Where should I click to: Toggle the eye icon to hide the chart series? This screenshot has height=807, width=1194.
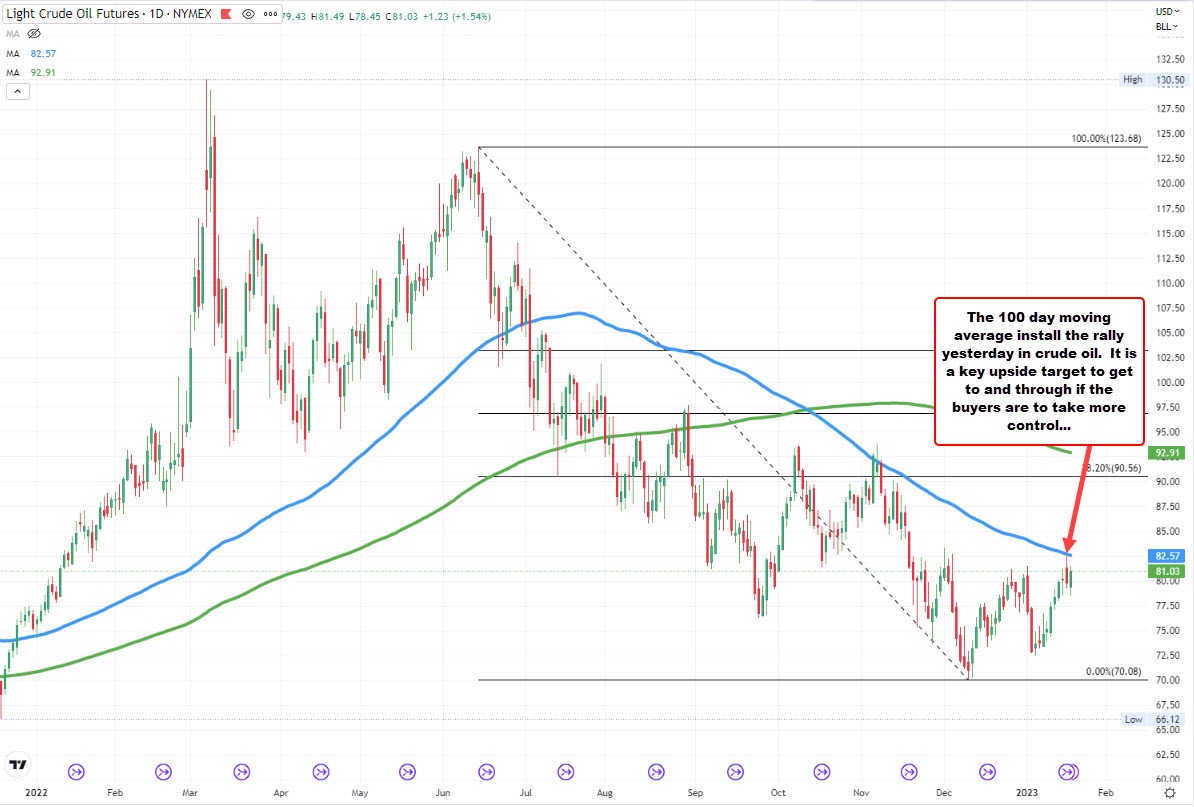click(x=247, y=14)
